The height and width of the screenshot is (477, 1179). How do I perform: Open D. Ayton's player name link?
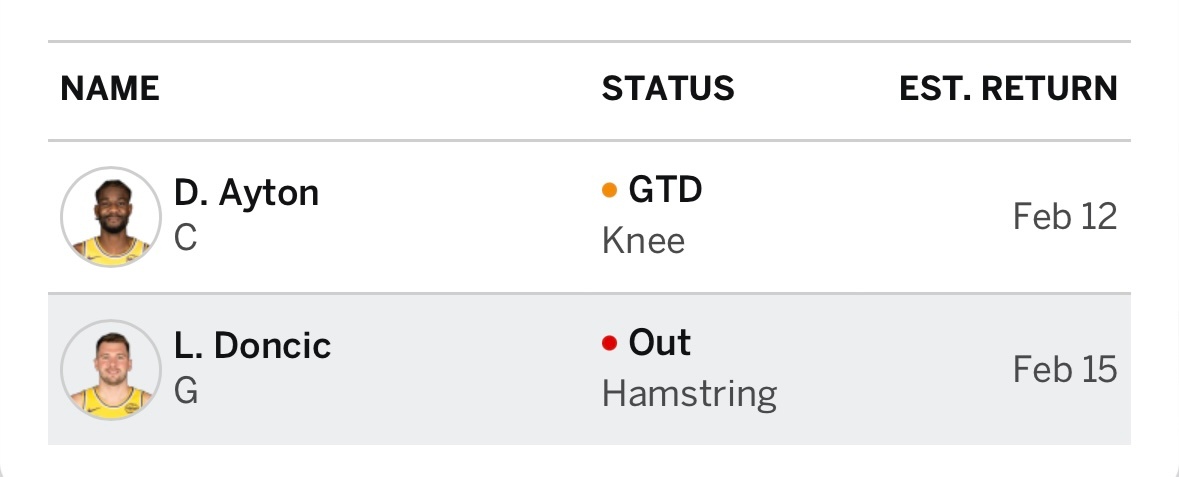point(246,192)
